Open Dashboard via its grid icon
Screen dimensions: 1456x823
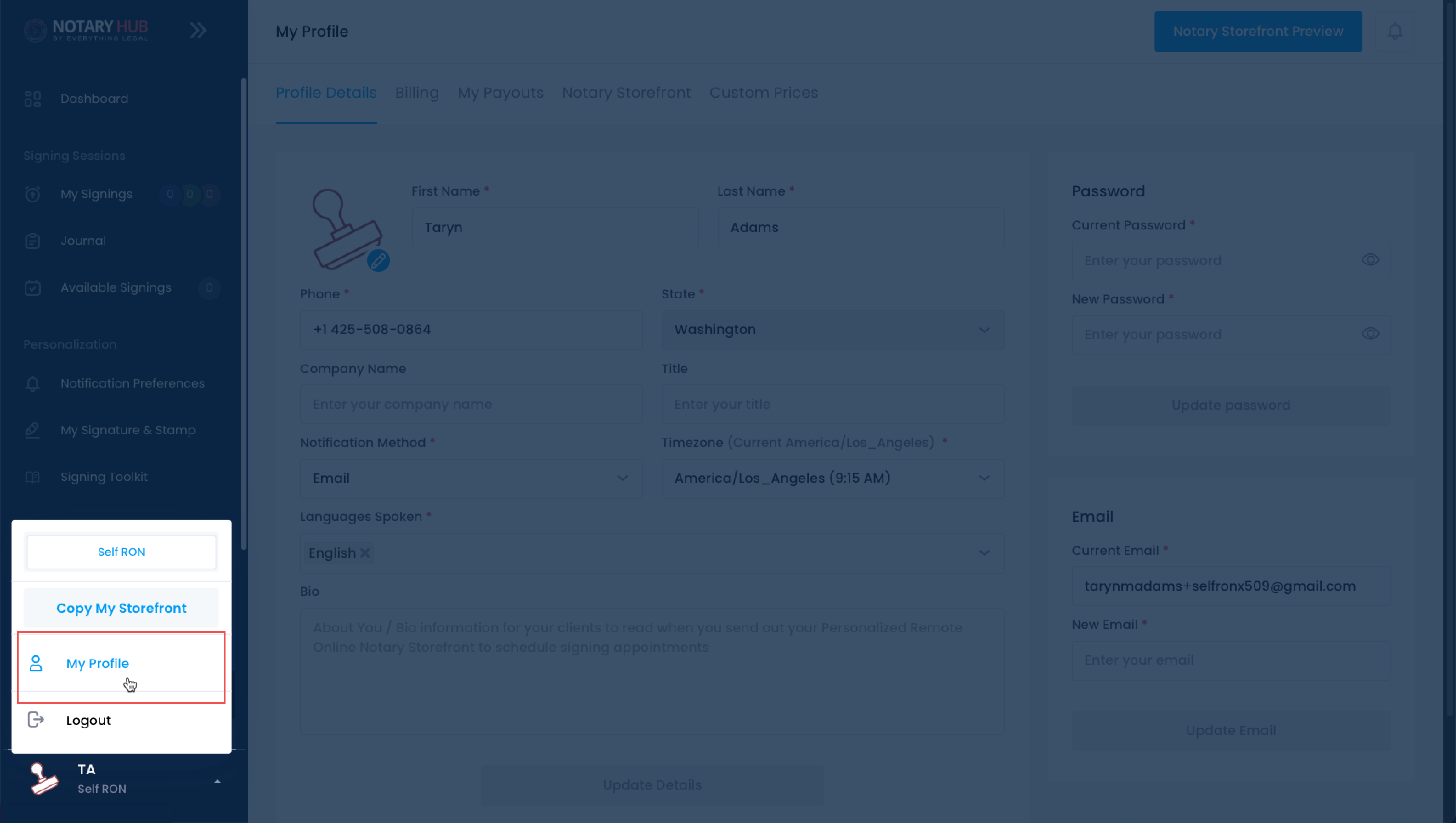(x=33, y=99)
